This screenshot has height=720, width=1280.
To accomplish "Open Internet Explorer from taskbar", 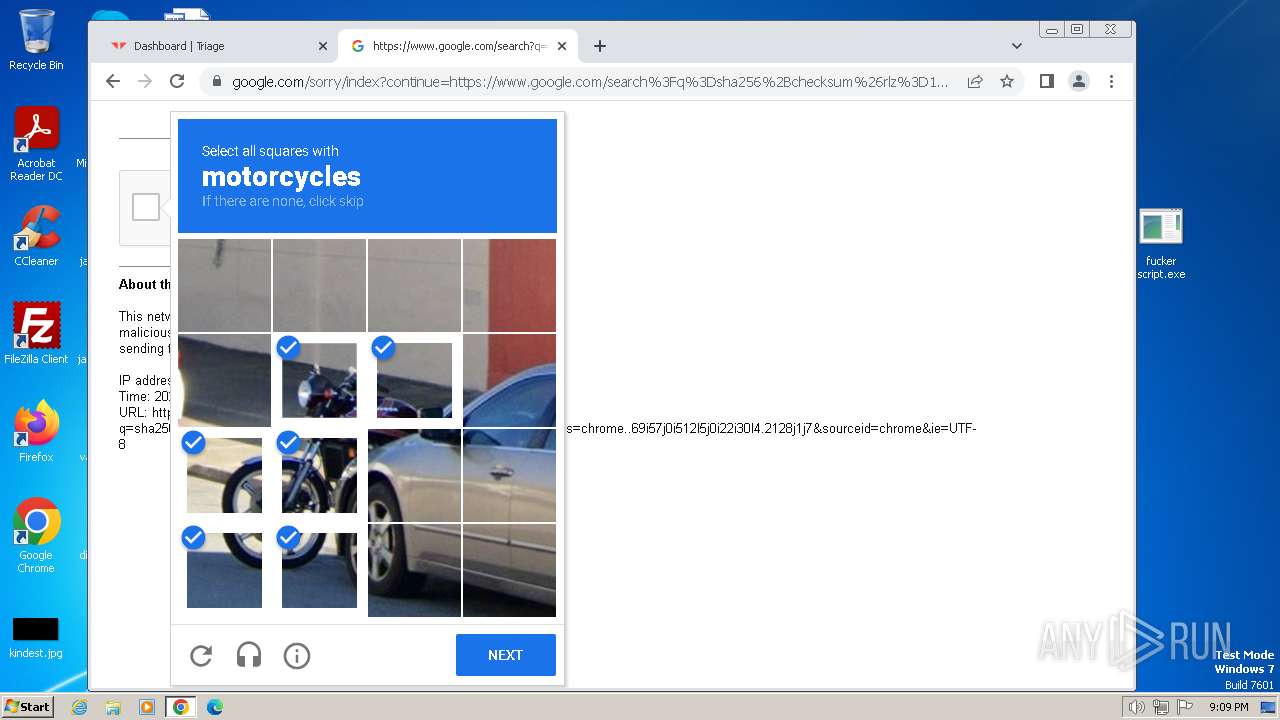I will [79, 707].
